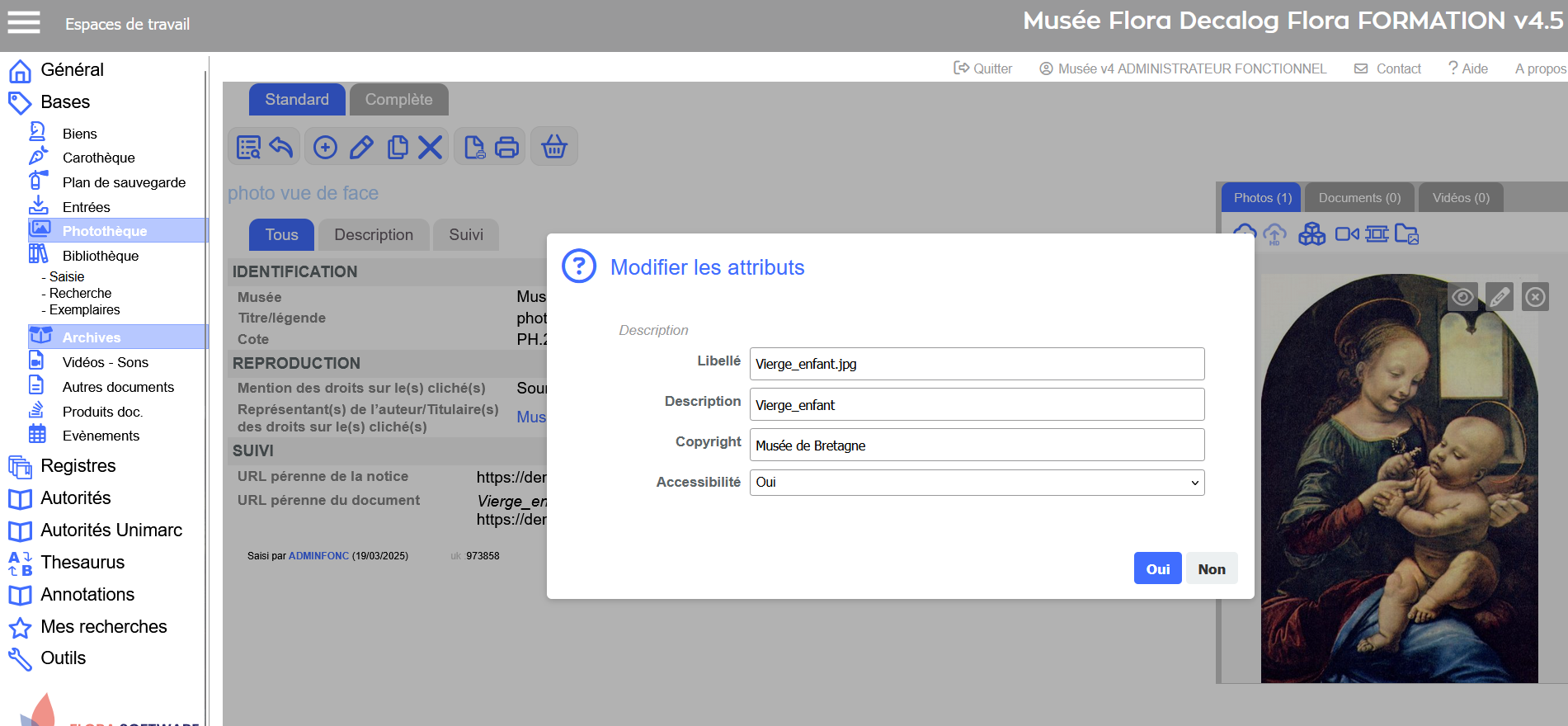Click the Quitter link in the top bar
Viewport: 1568px width, 726px height.
(x=983, y=68)
